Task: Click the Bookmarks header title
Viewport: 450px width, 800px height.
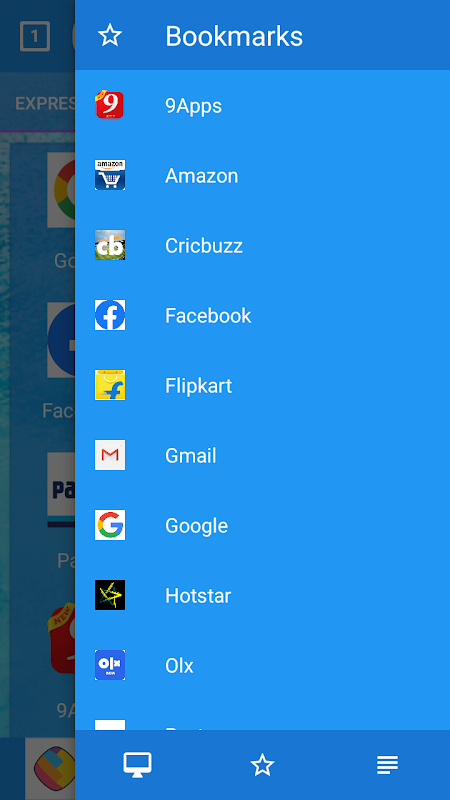Action: pos(234,36)
